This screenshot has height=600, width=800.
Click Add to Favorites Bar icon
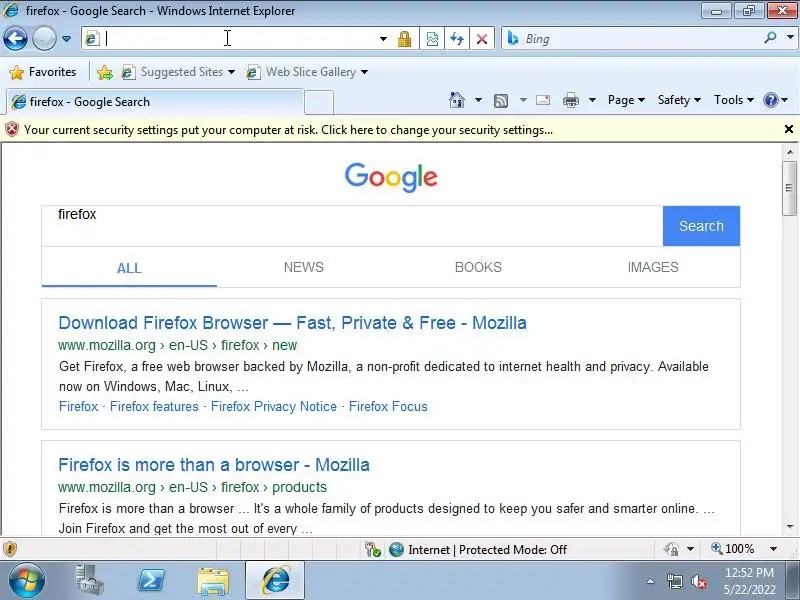click(105, 72)
